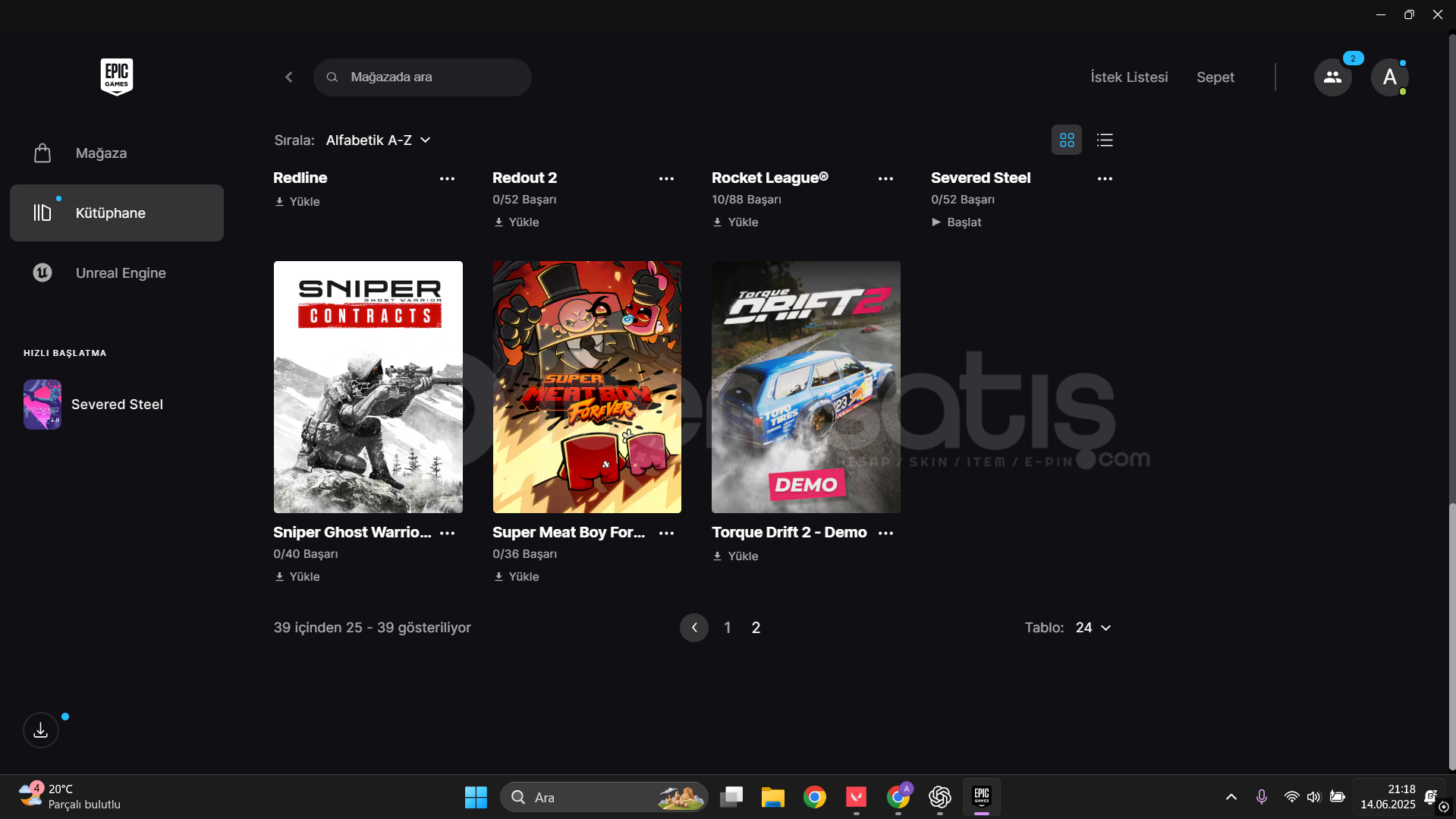Open volume control in tray
The image size is (1456, 819).
tap(1314, 797)
